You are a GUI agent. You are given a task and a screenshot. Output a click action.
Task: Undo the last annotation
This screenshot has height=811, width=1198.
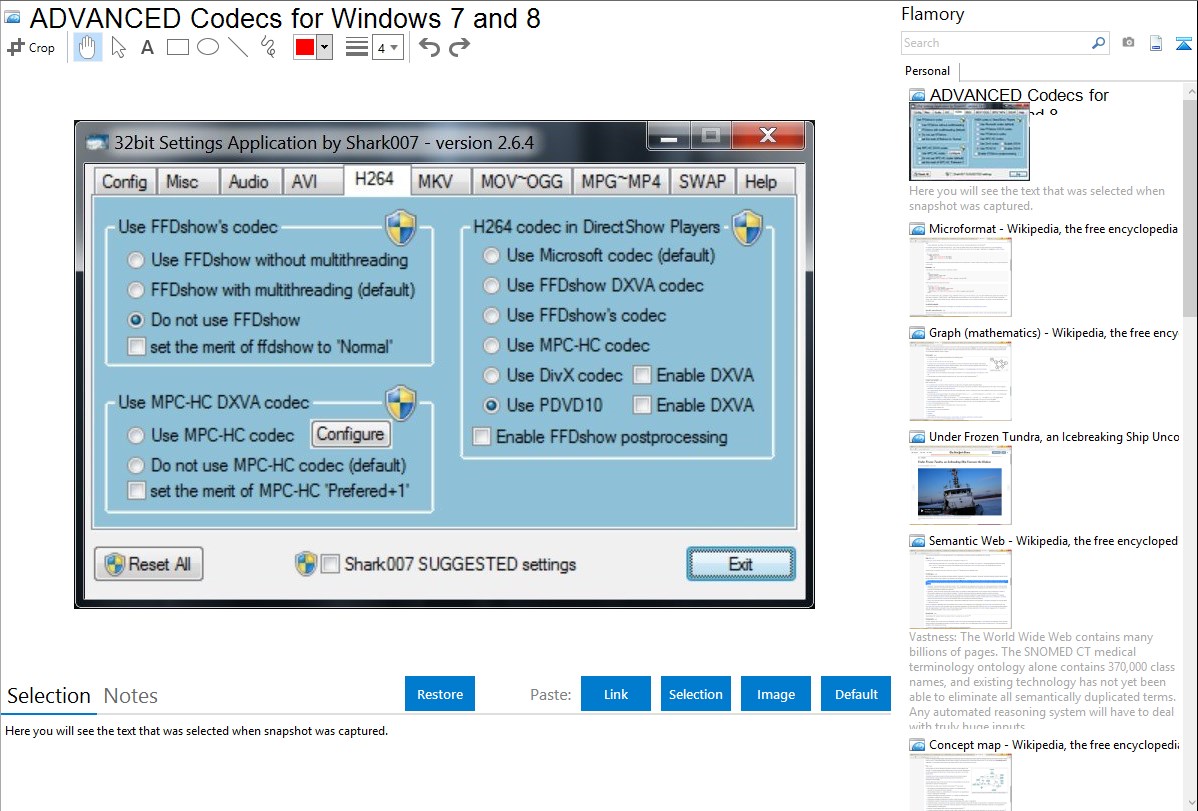pyautogui.click(x=429, y=47)
